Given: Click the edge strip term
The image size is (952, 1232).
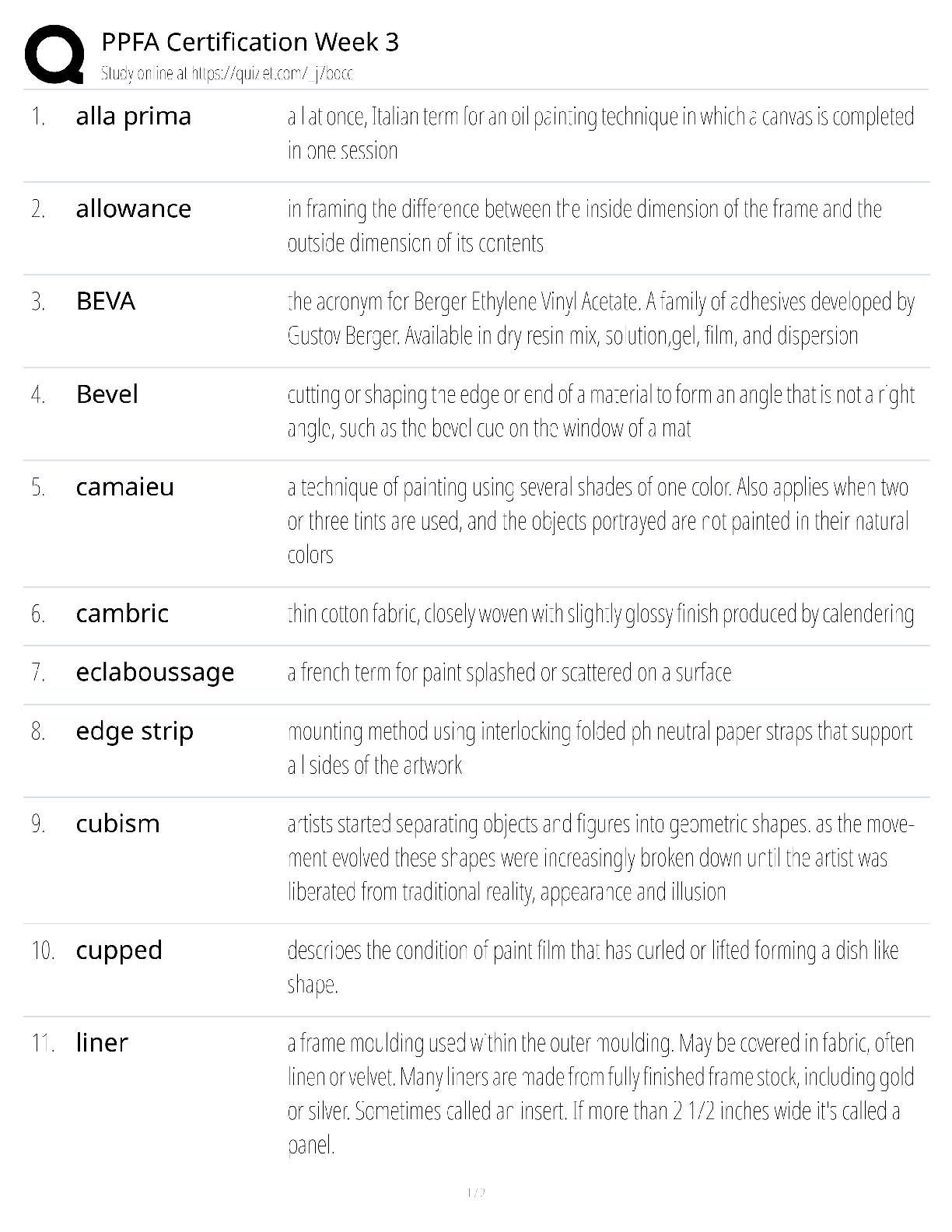Looking at the screenshot, I should click(135, 731).
